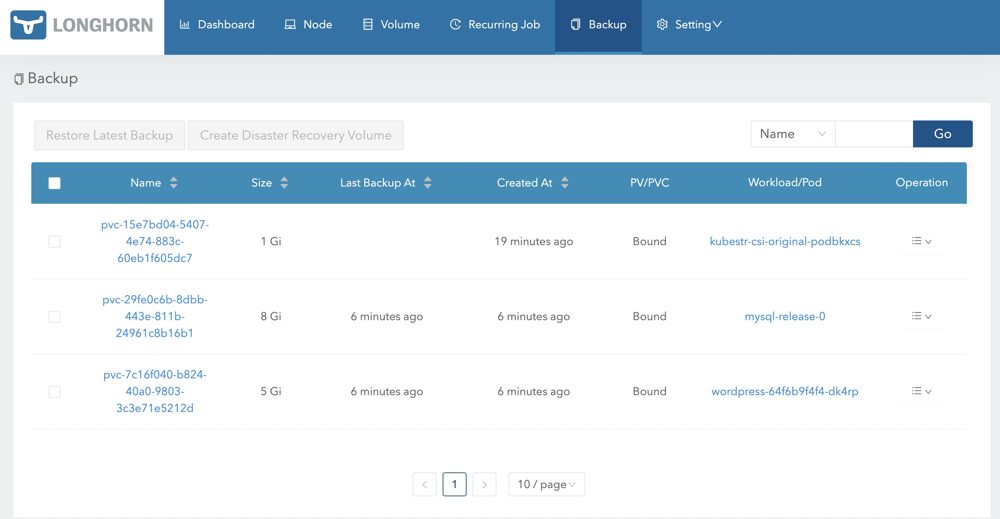Click the 8 Gi size cell

click(271, 316)
